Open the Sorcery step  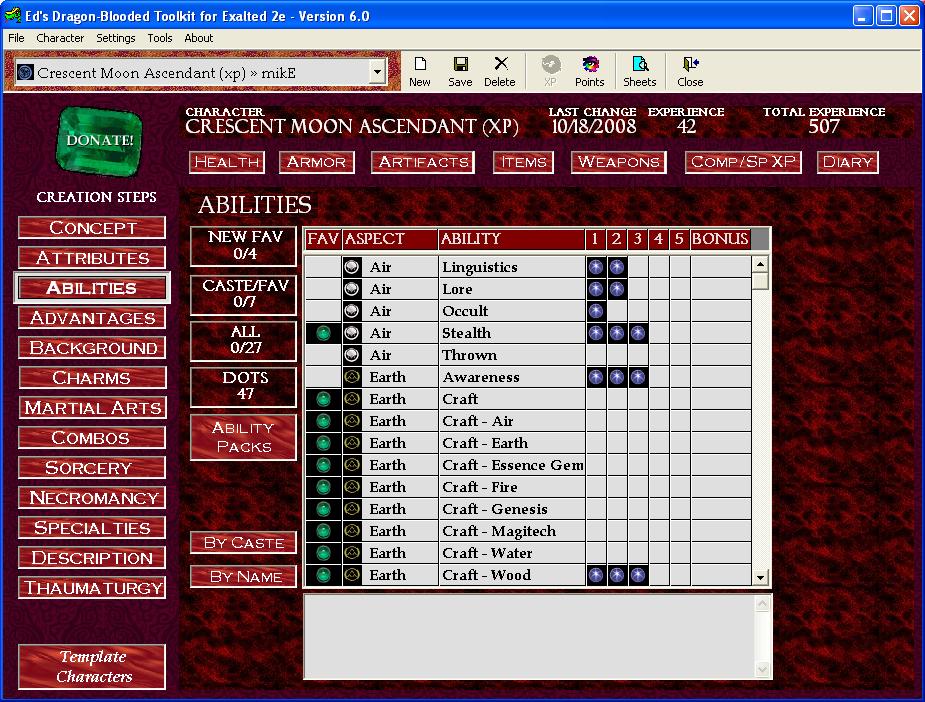[92, 468]
